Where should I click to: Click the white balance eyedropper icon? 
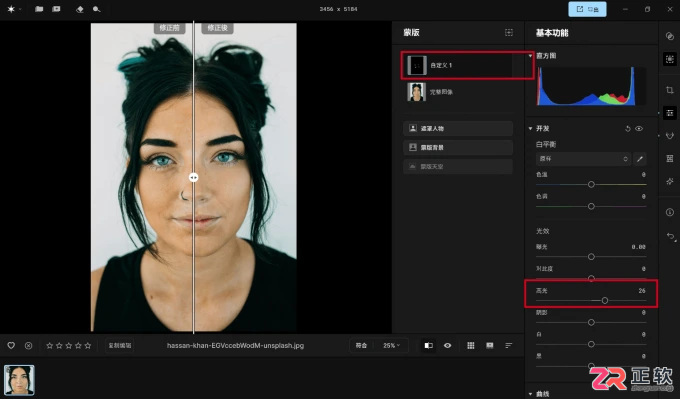[640, 159]
